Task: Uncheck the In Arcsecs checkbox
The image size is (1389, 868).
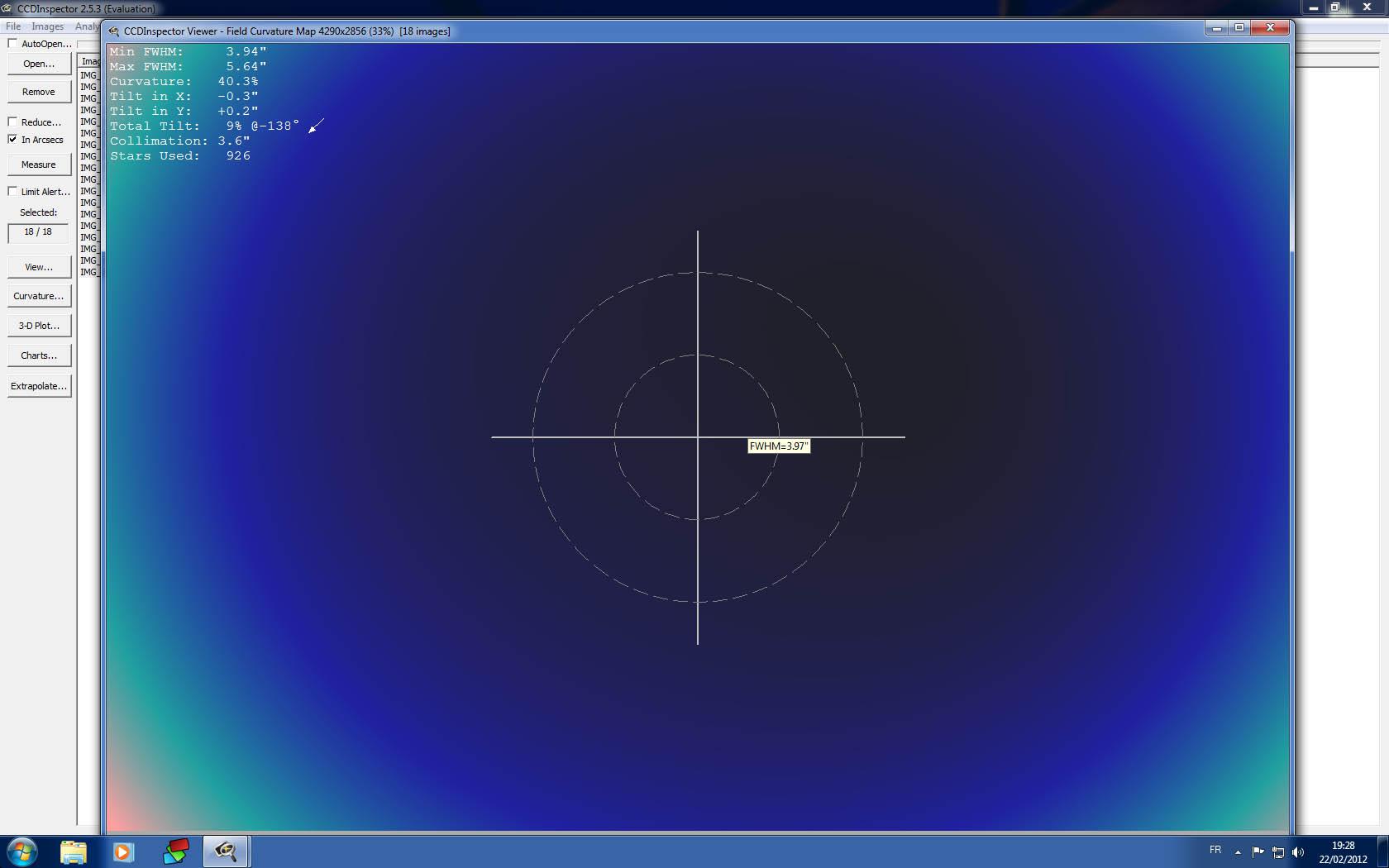Action: (12, 139)
